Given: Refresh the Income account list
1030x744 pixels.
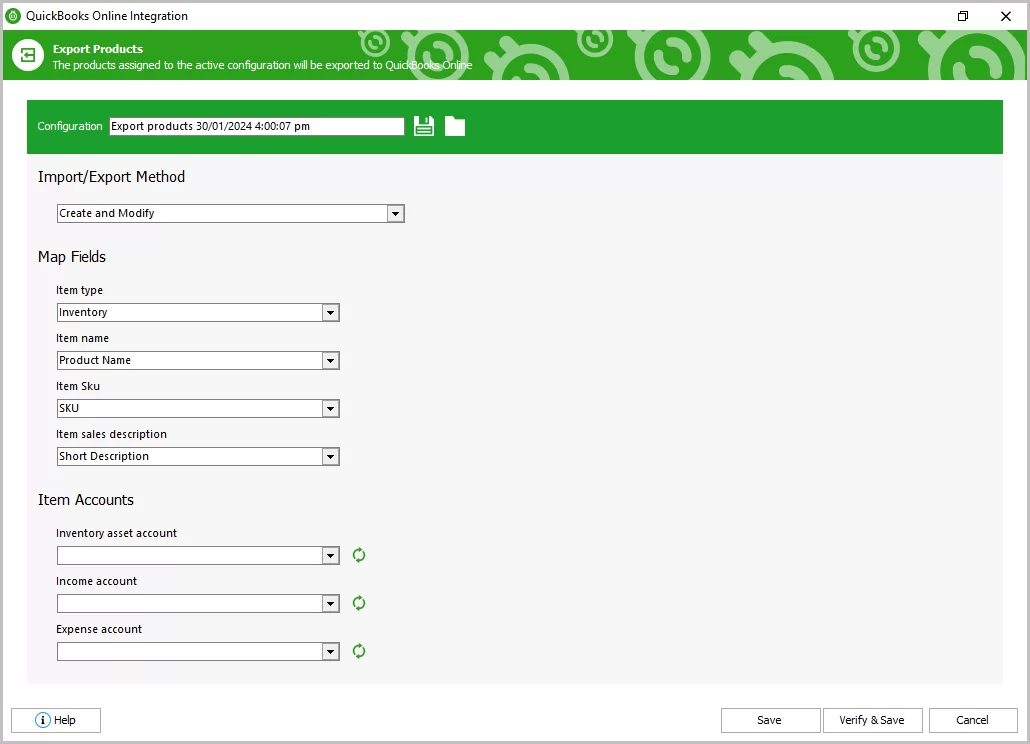Looking at the screenshot, I should 359,603.
